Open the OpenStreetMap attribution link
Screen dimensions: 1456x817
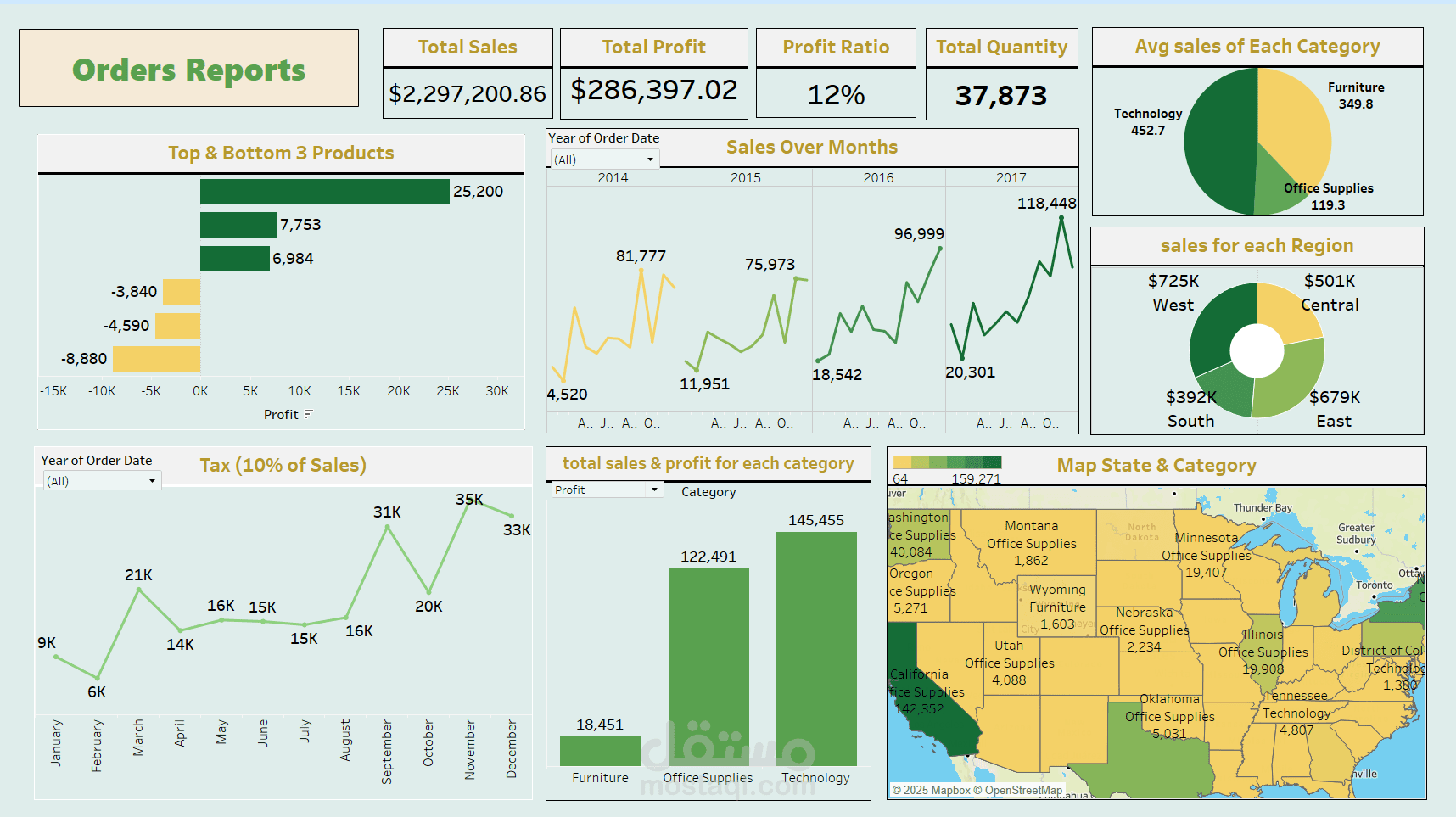[x=1017, y=790]
